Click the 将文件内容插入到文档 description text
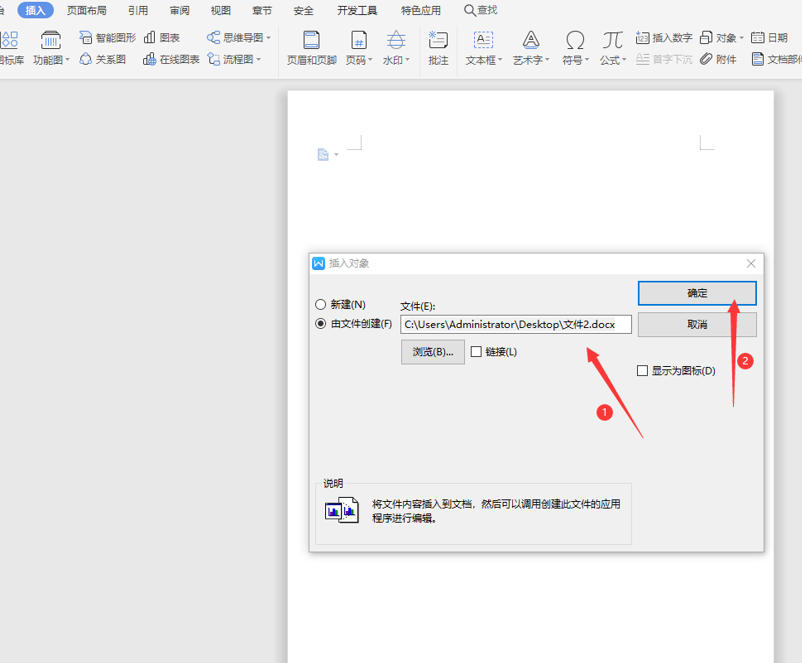This screenshot has height=663, width=802. pyautogui.click(x=496, y=511)
